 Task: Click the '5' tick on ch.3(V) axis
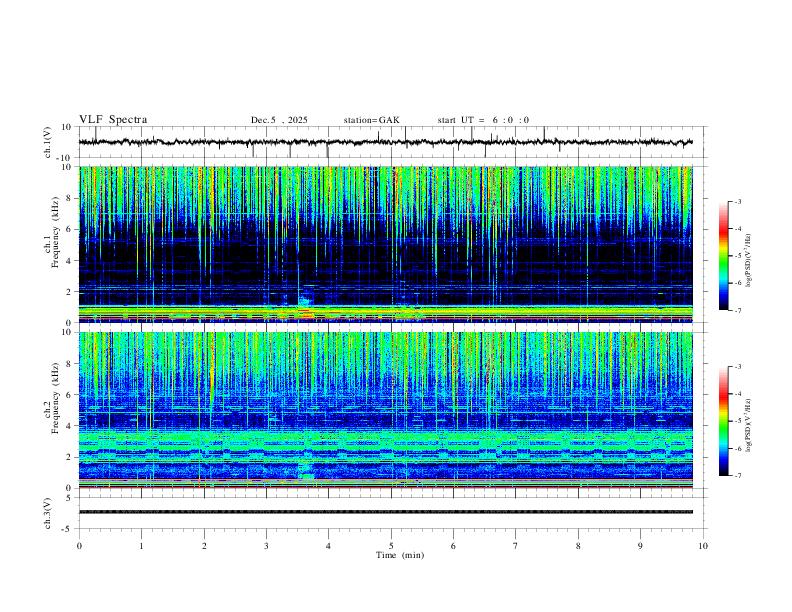click(x=70, y=497)
